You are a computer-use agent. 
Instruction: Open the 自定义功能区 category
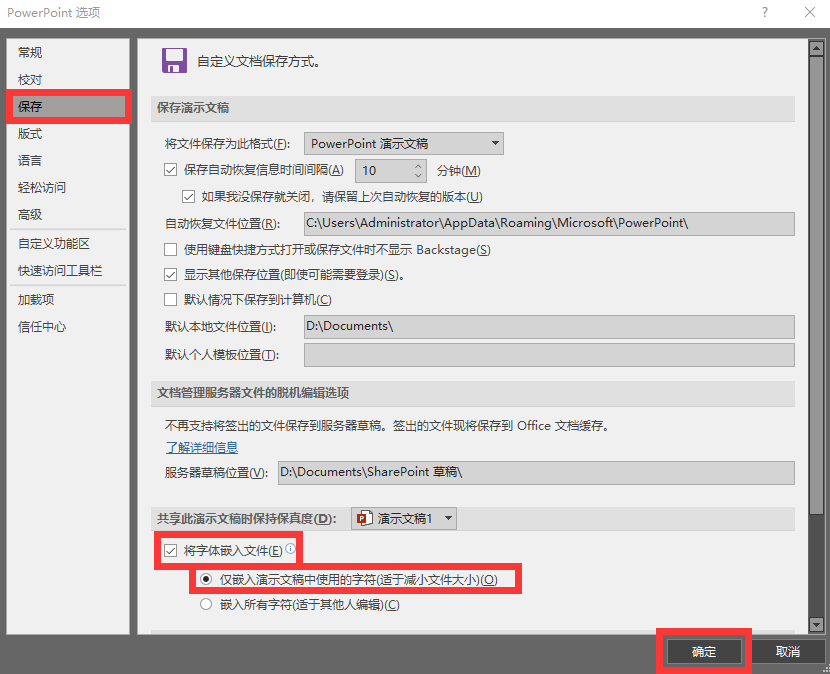coord(68,244)
